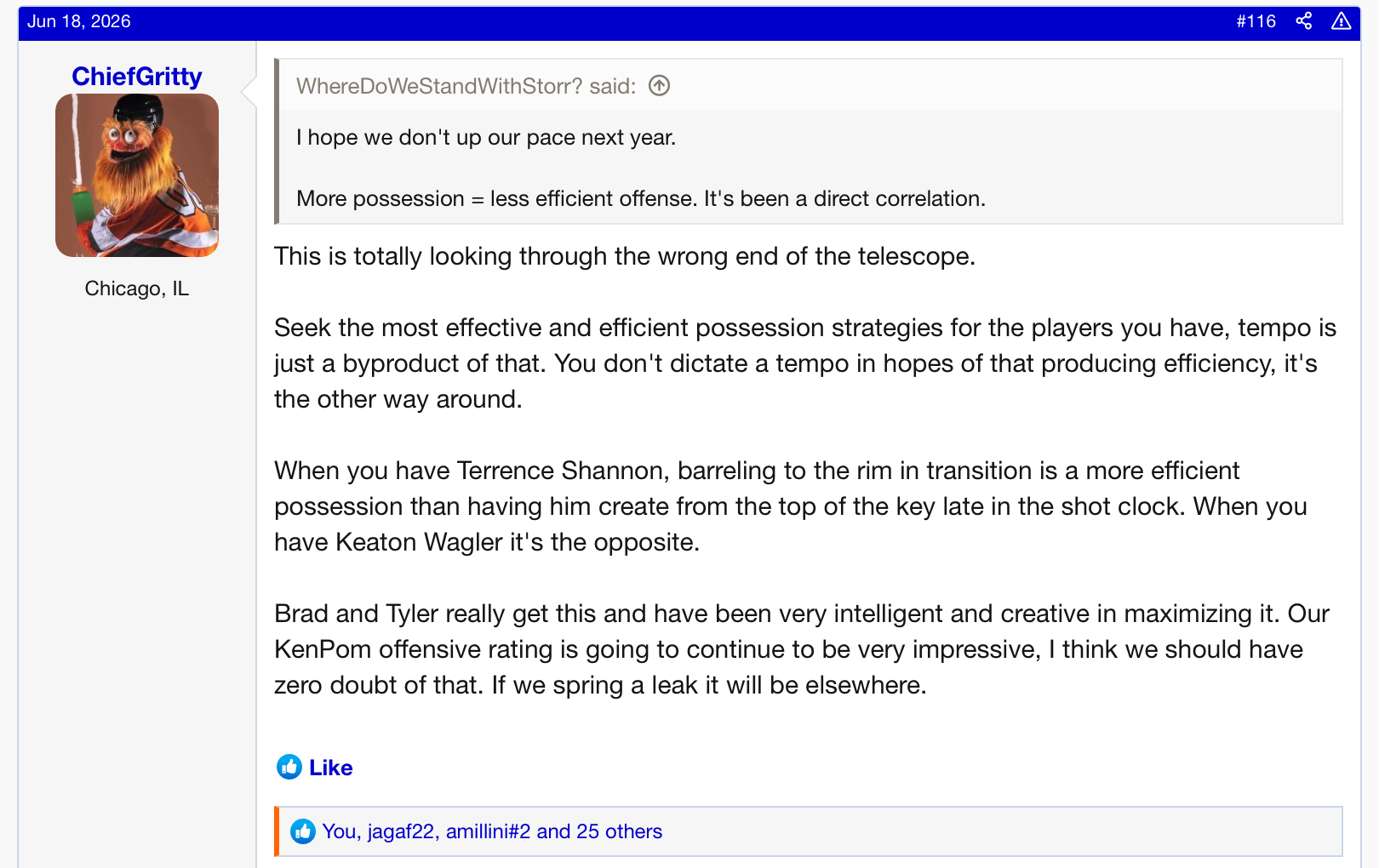Screen dimensions: 1379x868
Task: Click the paragraph mentioning Terrence Shannon
Action: coord(791,506)
